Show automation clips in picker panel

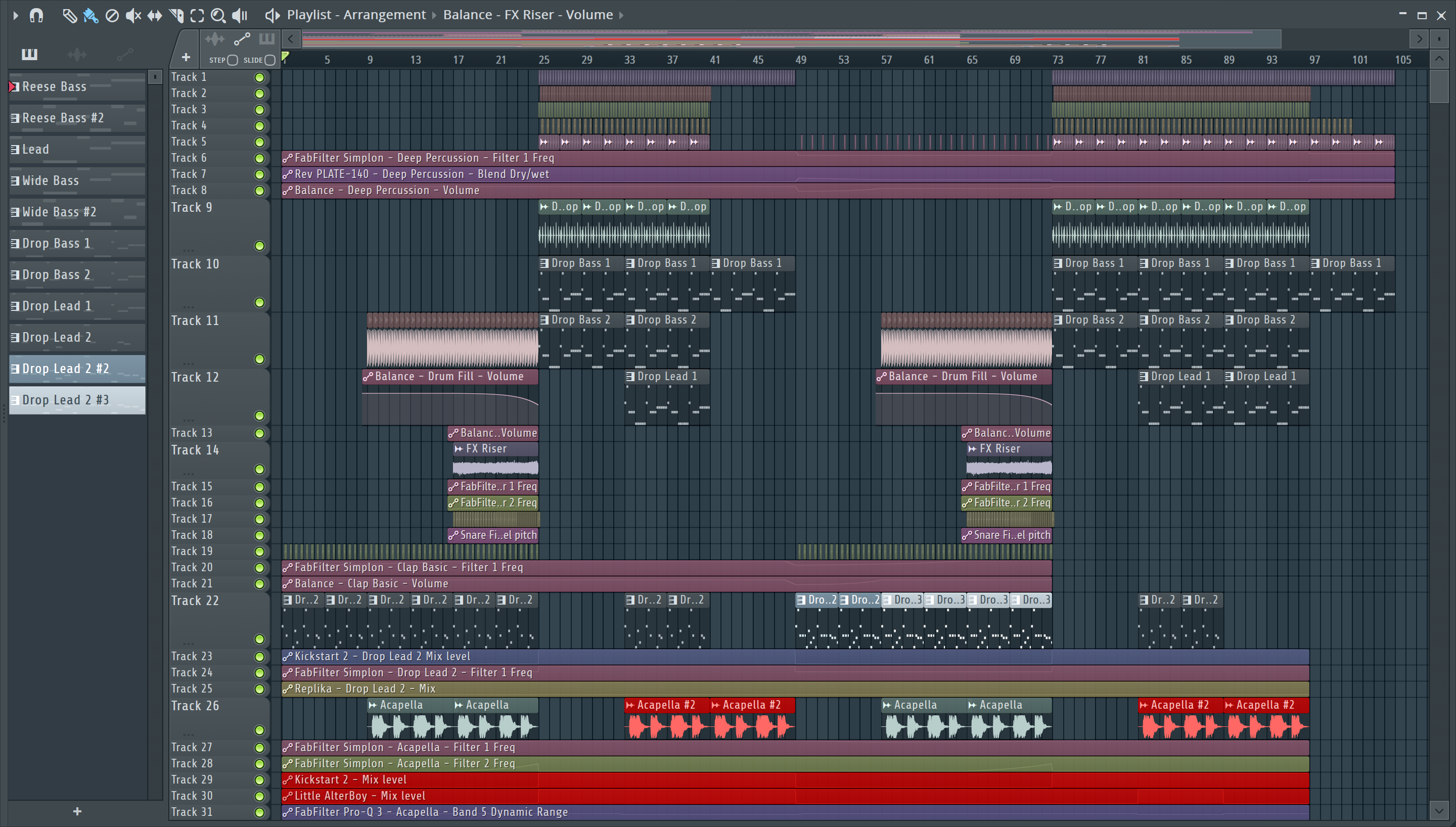[125, 54]
